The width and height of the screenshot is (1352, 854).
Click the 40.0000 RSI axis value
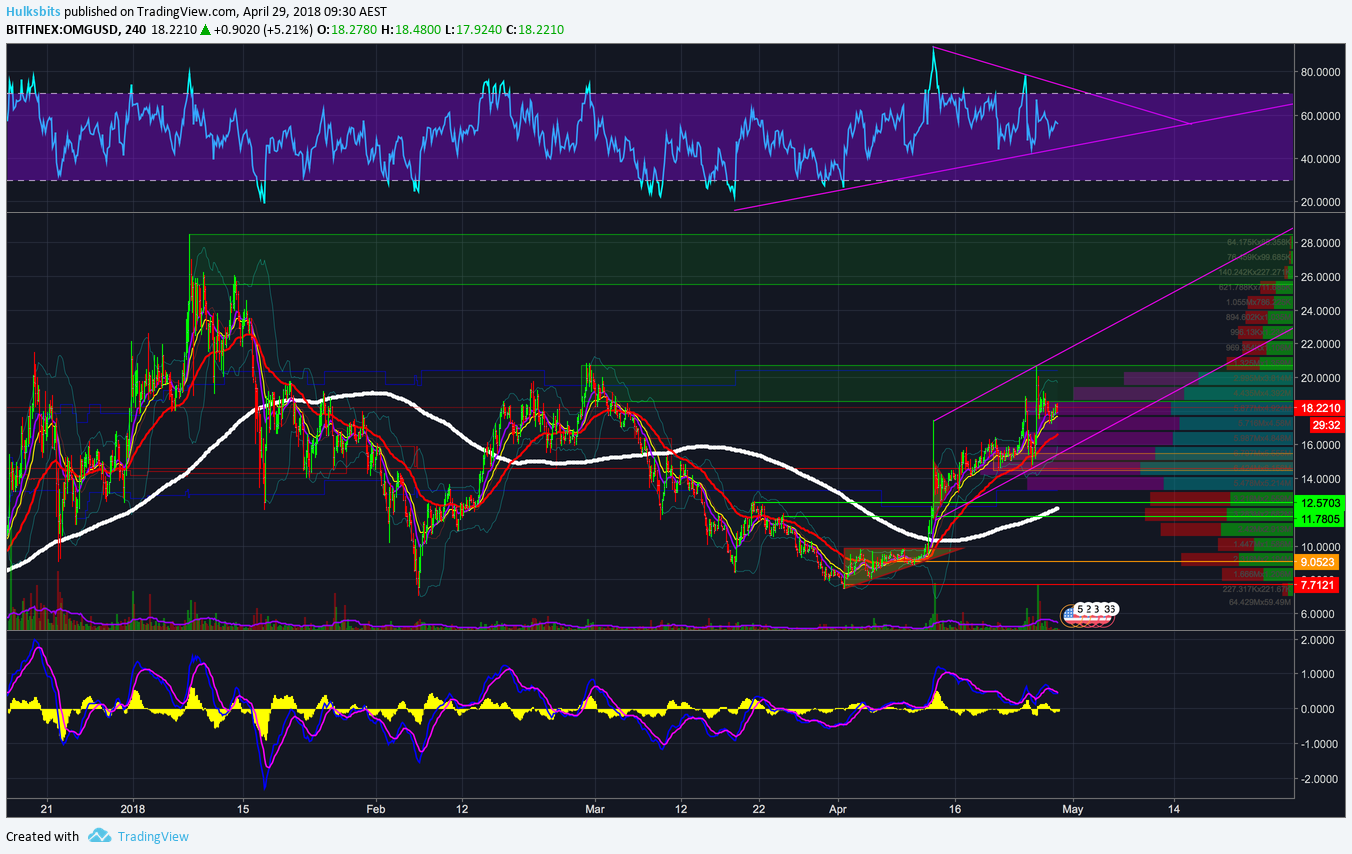pos(1320,158)
